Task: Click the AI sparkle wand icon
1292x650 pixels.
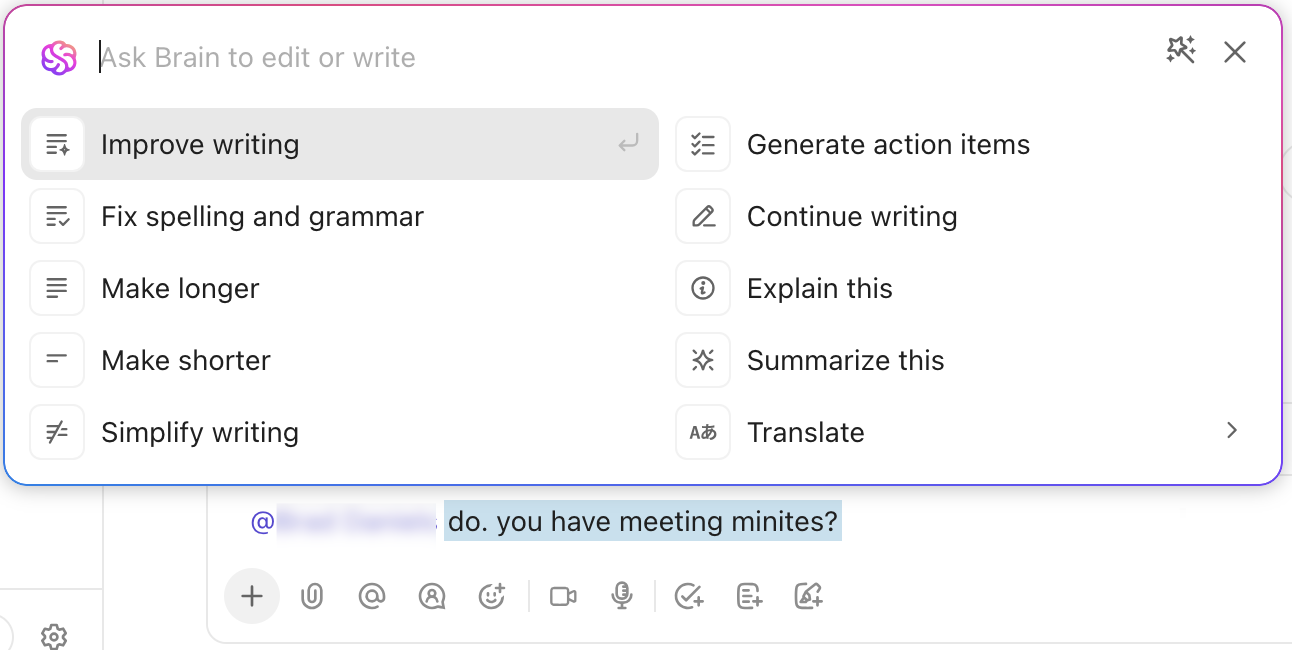Action: point(1181,51)
